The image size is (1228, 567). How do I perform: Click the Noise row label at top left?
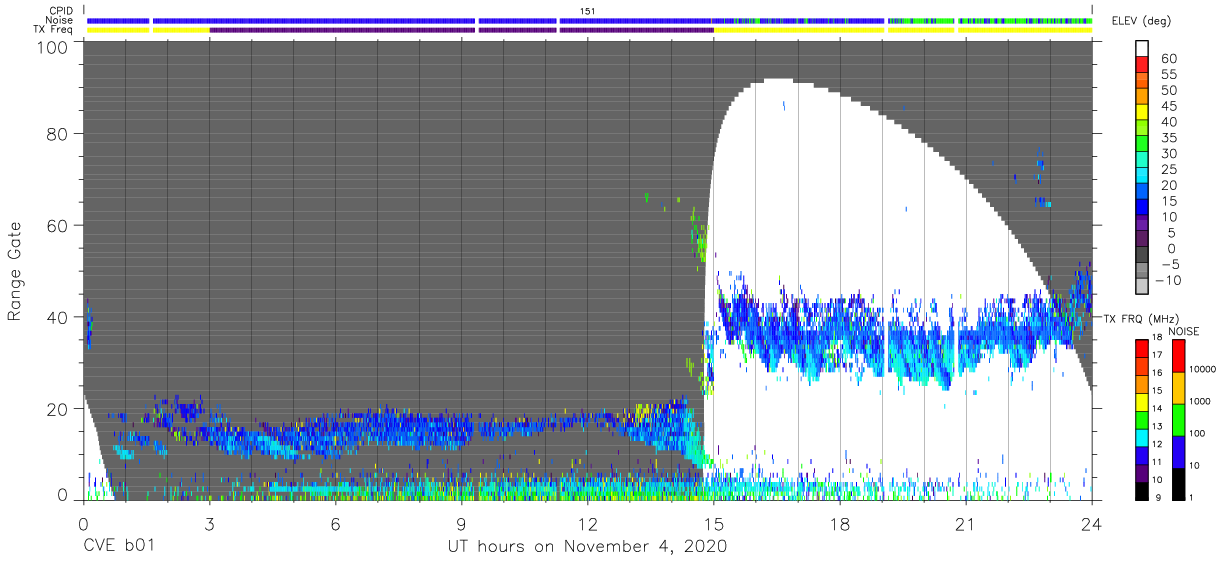[x=60, y=20]
